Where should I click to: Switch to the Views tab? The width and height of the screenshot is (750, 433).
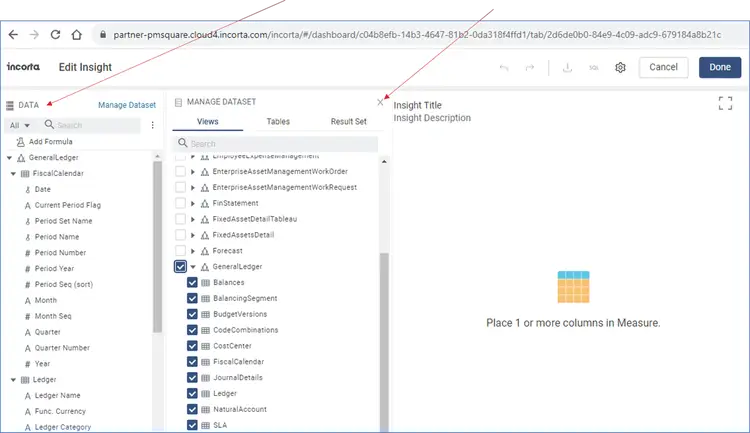[x=208, y=122]
